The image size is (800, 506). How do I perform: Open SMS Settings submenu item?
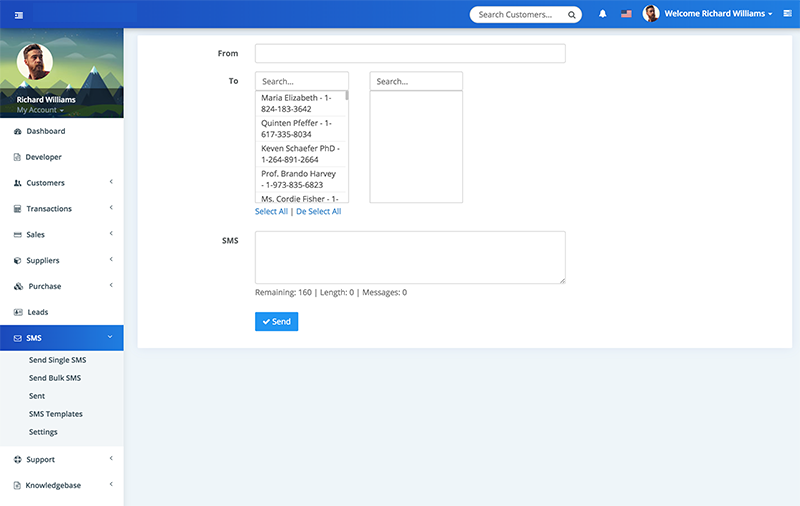pyautogui.click(x=43, y=432)
